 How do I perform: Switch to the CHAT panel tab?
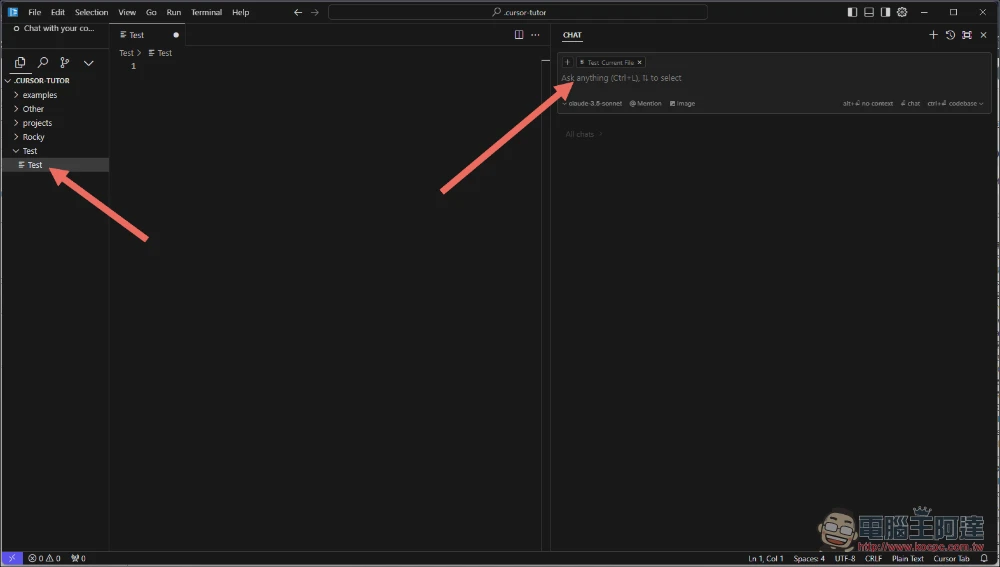point(572,35)
